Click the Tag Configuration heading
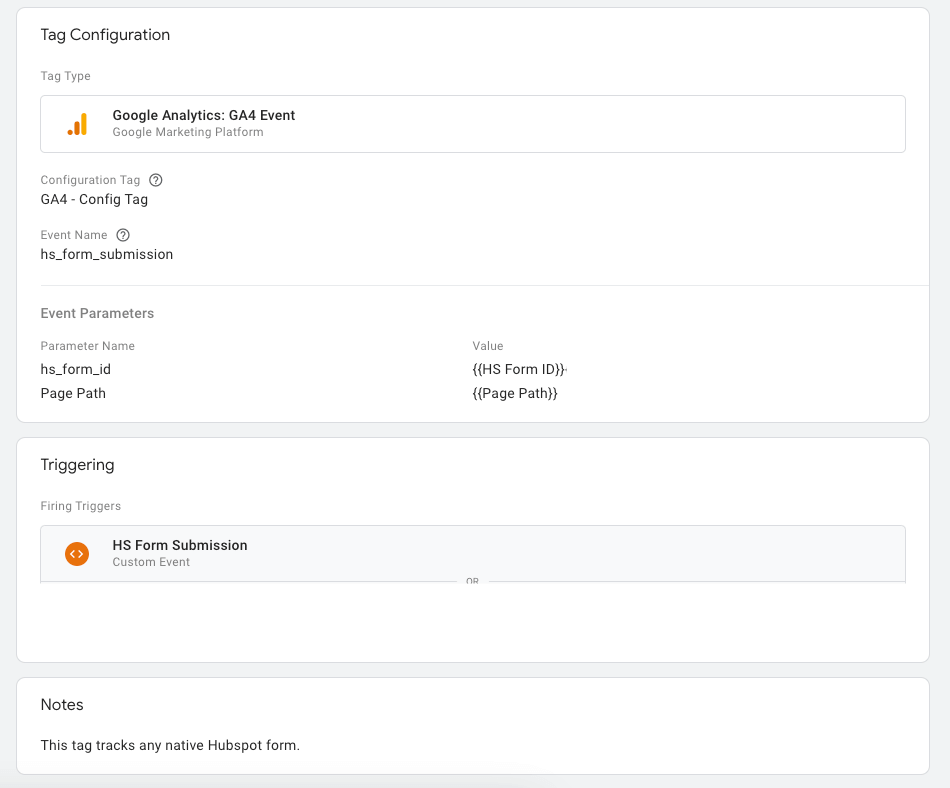 (105, 35)
